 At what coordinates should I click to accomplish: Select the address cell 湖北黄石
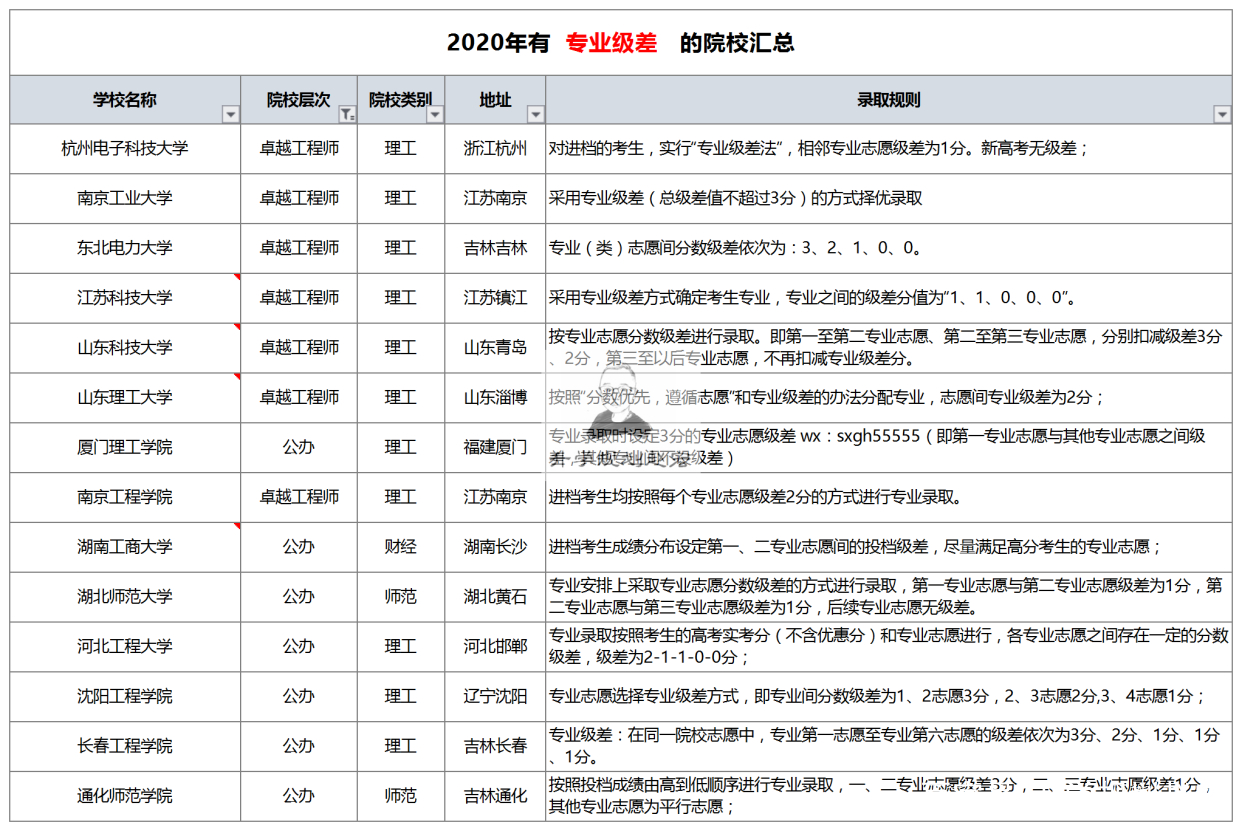point(495,597)
